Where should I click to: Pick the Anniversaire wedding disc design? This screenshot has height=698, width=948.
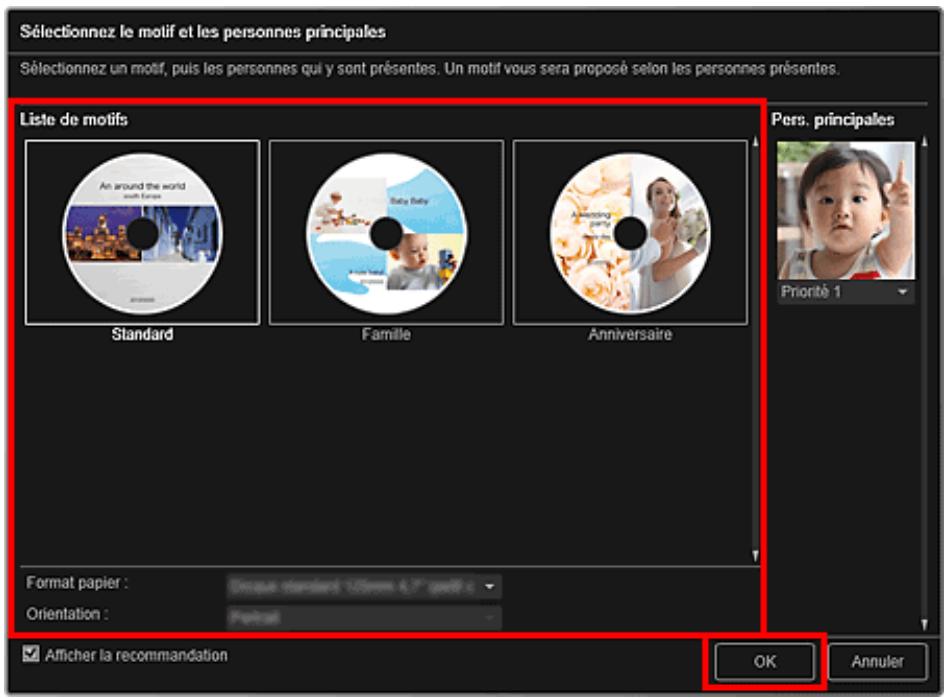pyautogui.click(x=630, y=232)
